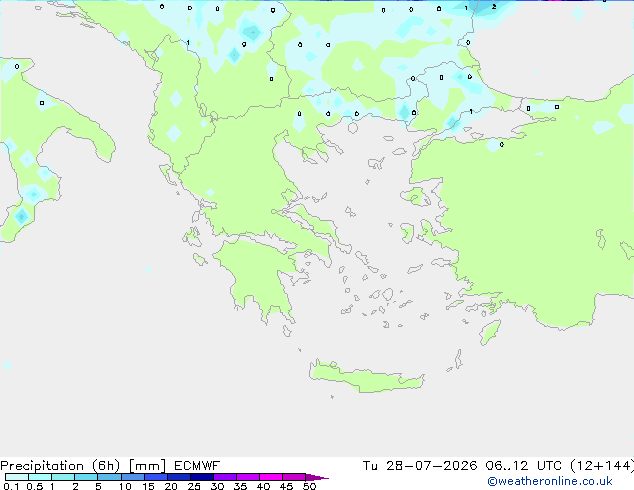The image size is (634, 490).
Task: Select the legend swatch between 35 and 40
Action: point(248,477)
